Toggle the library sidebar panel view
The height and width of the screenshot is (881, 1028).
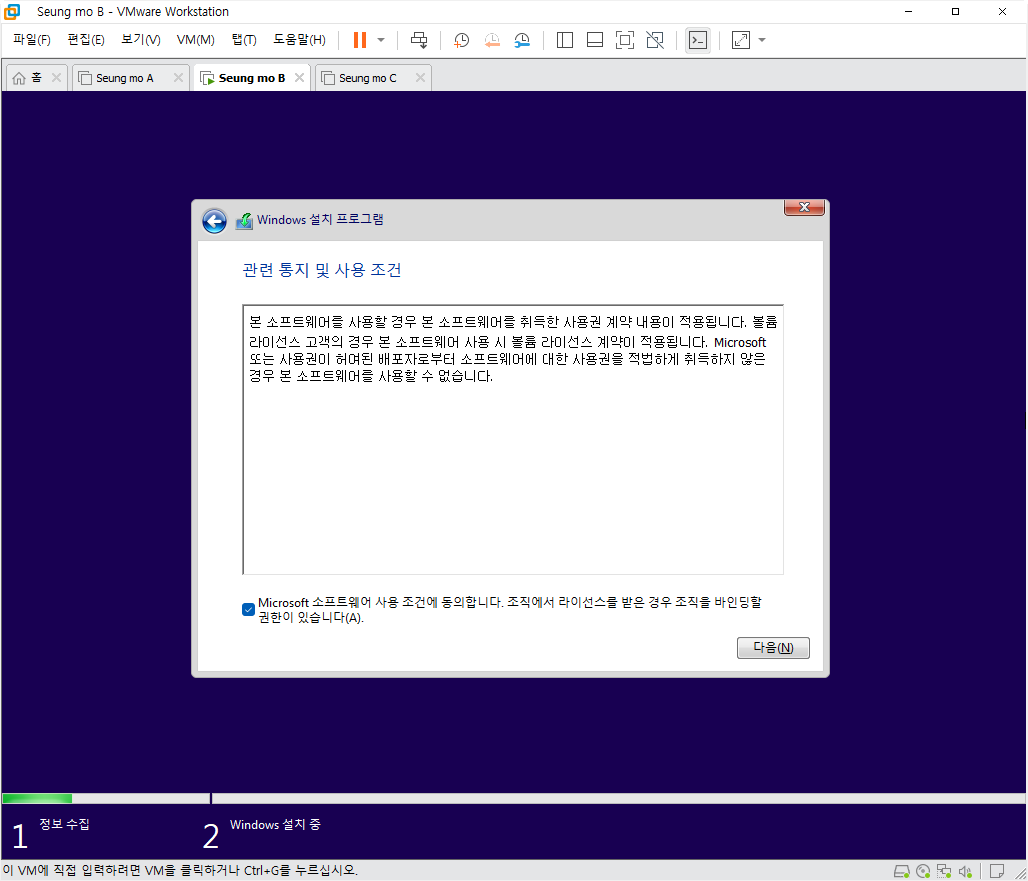[x=564, y=40]
